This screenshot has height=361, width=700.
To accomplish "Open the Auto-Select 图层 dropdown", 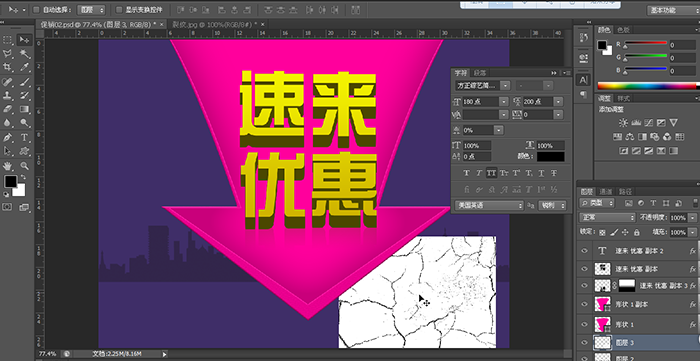I will pos(91,9).
